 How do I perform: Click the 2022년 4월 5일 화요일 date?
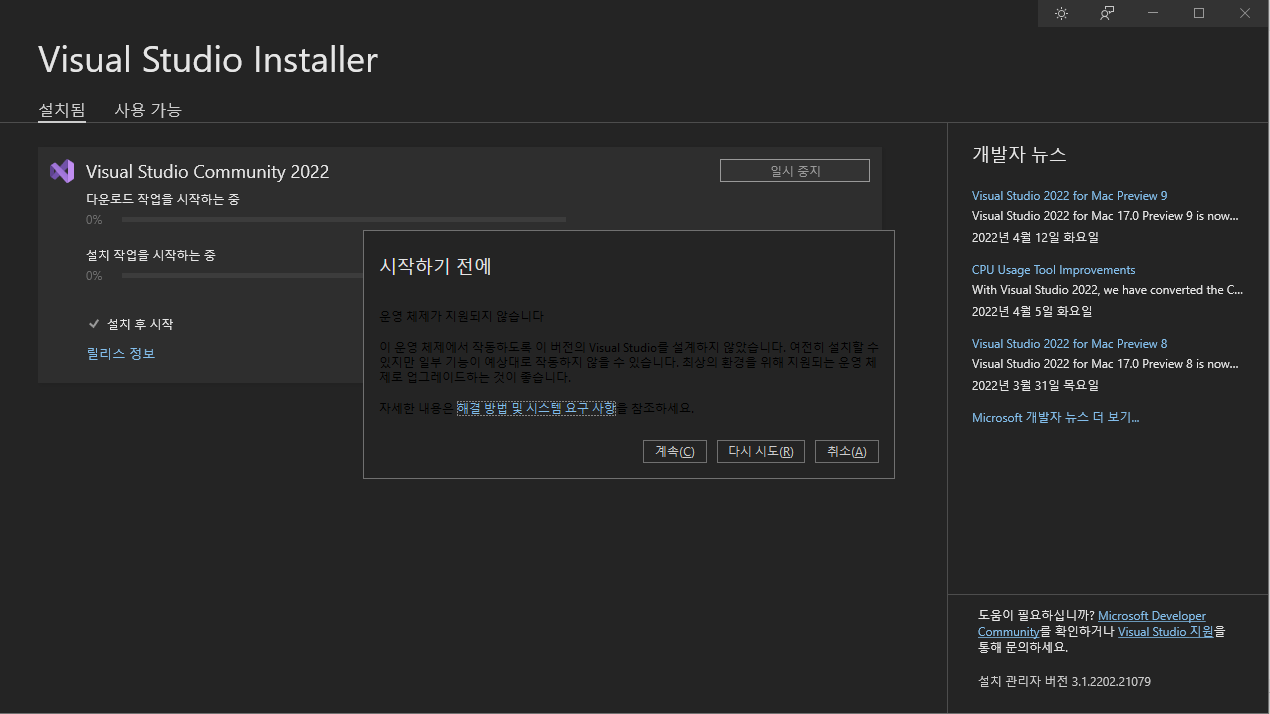(1031, 312)
